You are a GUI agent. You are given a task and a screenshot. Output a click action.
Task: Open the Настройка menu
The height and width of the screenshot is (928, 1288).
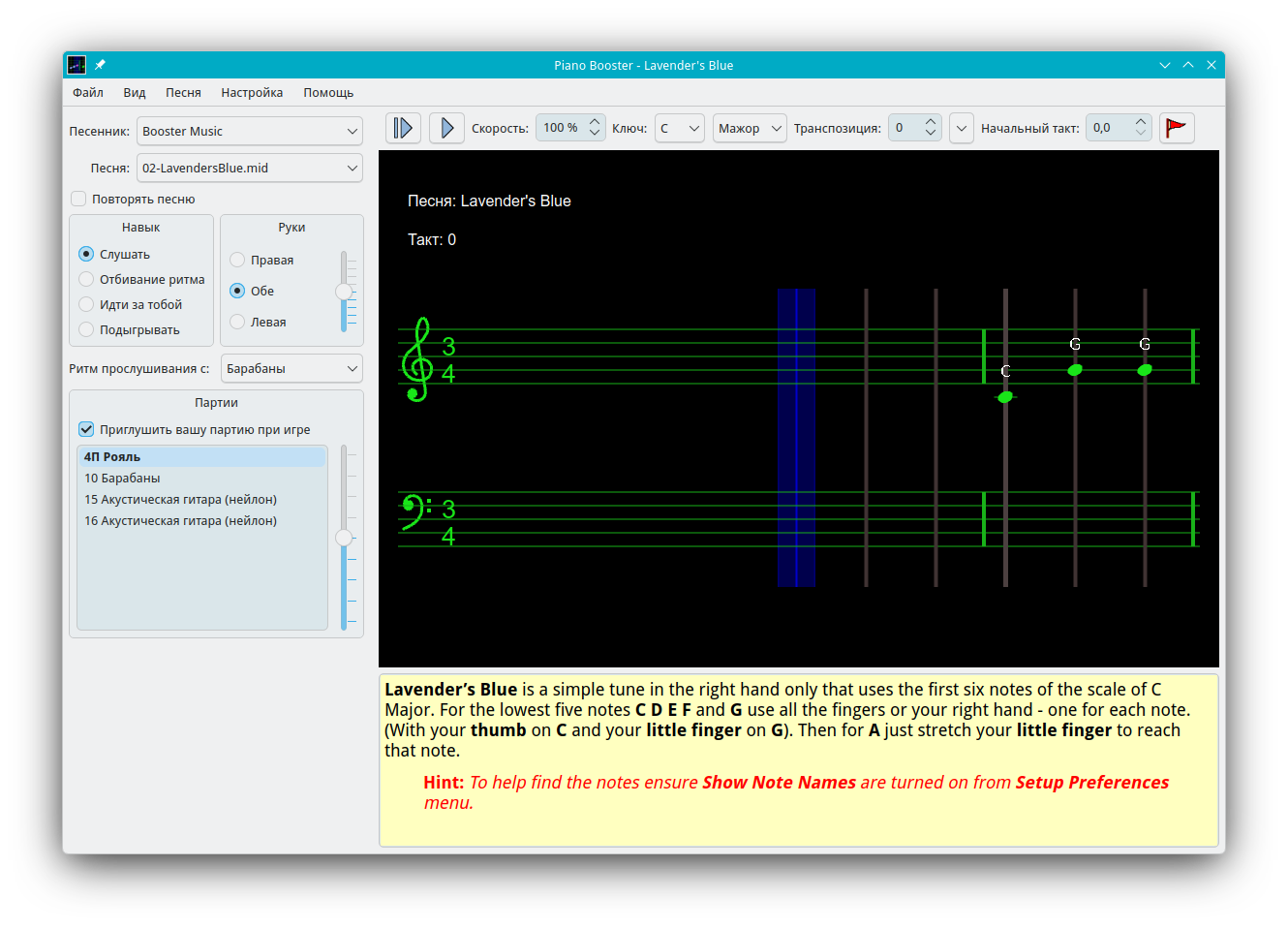pyautogui.click(x=252, y=93)
